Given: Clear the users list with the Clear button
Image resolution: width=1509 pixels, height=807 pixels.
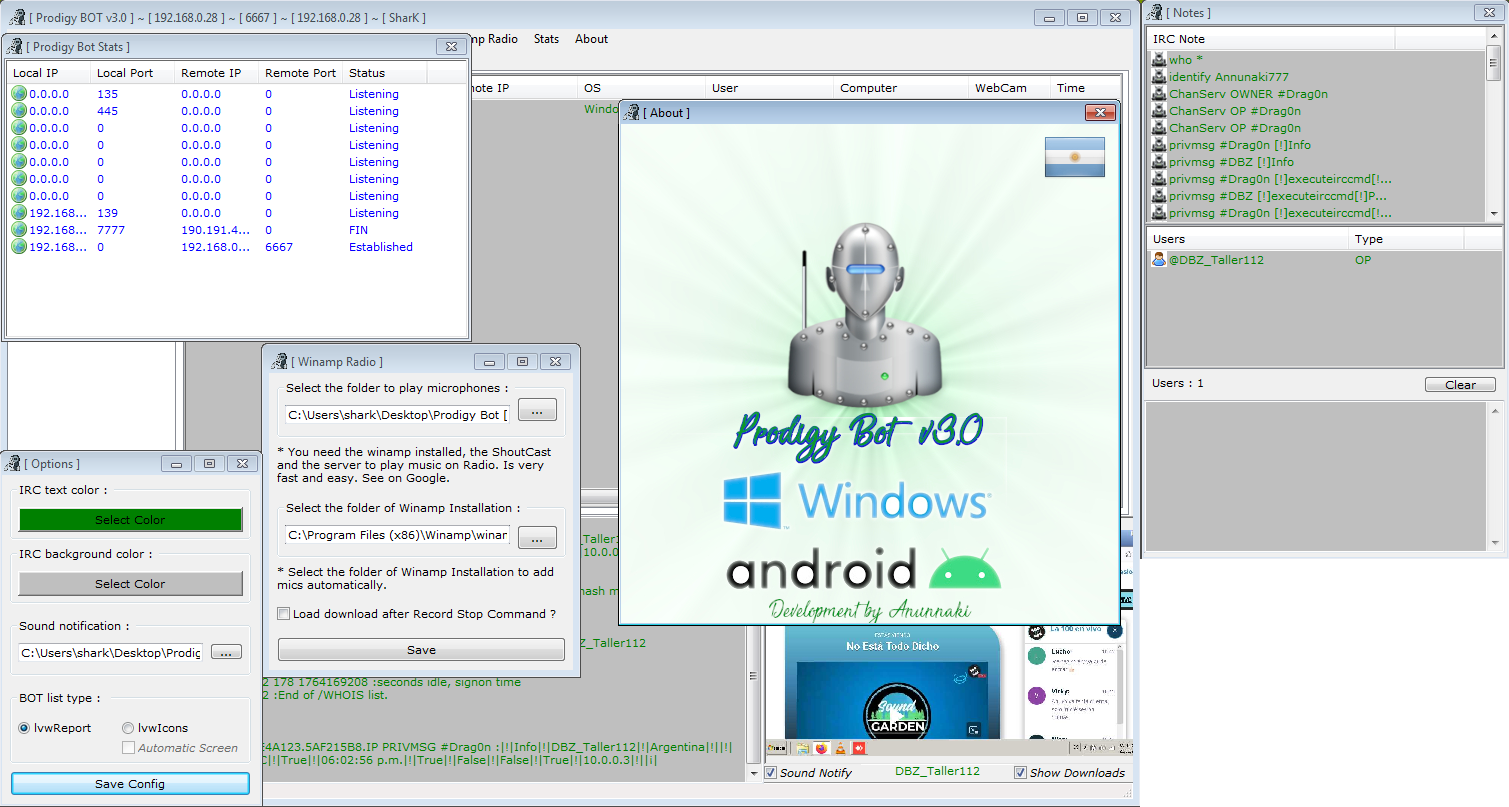Looking at the screenshot, I should [x=1459, y=385].
